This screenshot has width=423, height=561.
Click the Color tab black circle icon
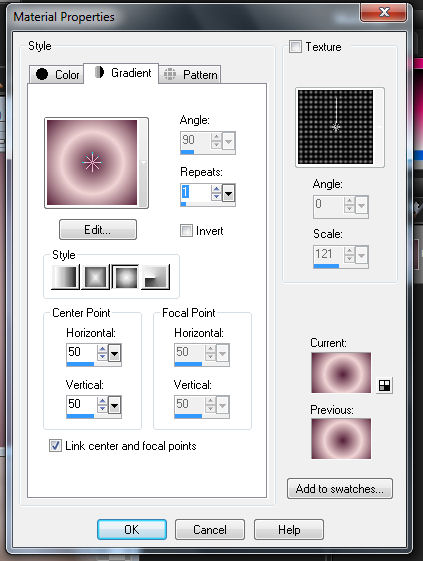[42, 74]
